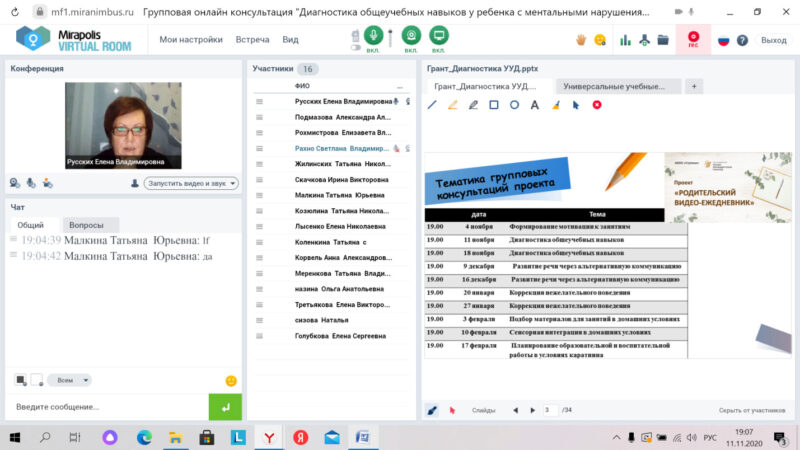Open the Мои настройки menu
This screenshot has height=450, width=800.
191,40
